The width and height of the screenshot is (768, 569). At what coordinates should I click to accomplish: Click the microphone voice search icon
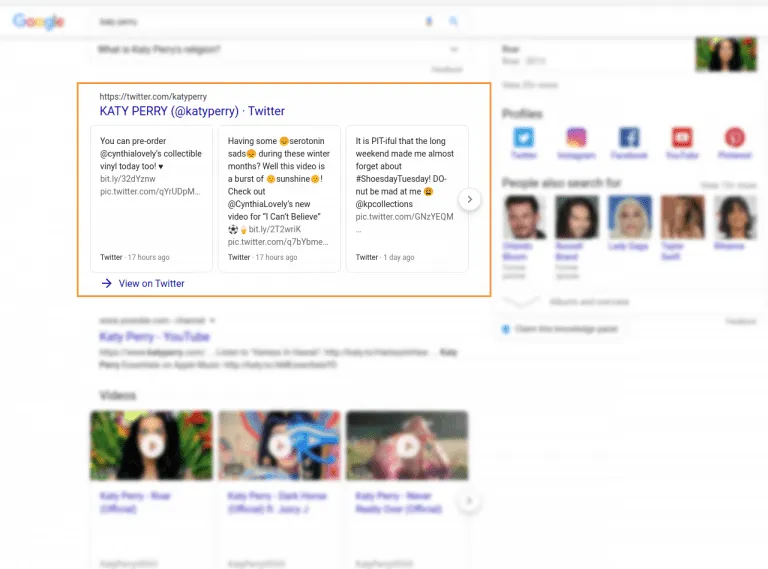pyautogui.click(x=429, y=21)
